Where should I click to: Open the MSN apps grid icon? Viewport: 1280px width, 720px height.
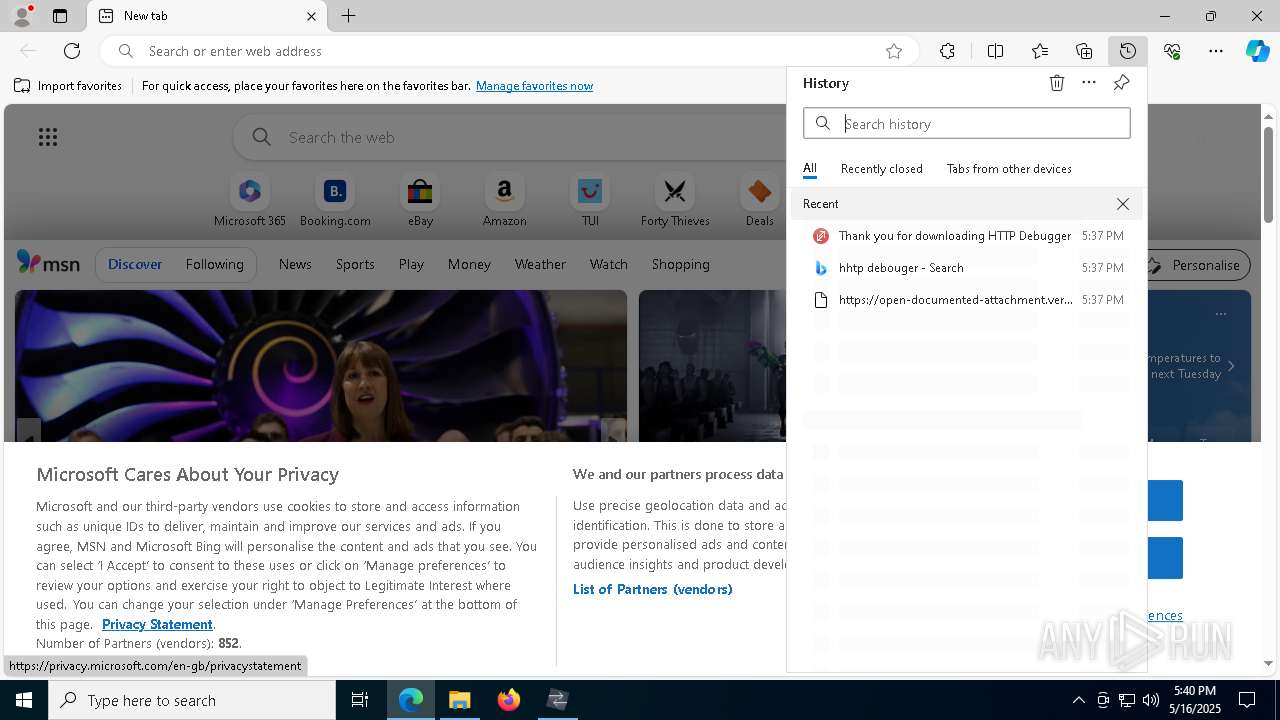pos(48,137)
